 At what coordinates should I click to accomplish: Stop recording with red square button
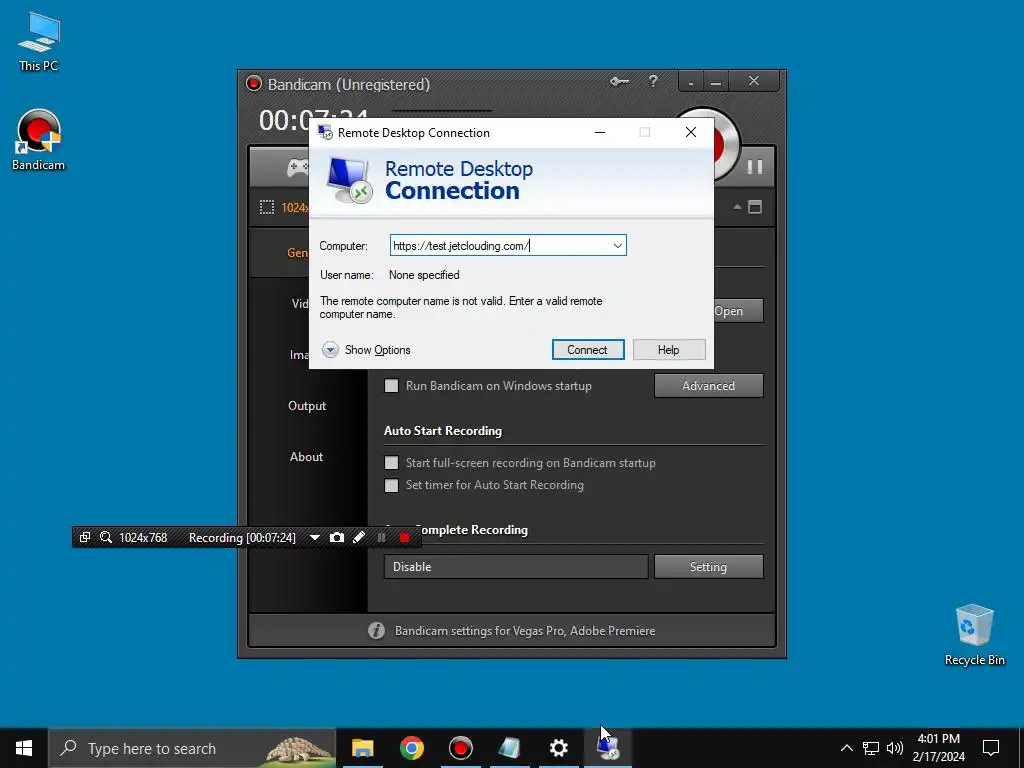tap(404, 537)
